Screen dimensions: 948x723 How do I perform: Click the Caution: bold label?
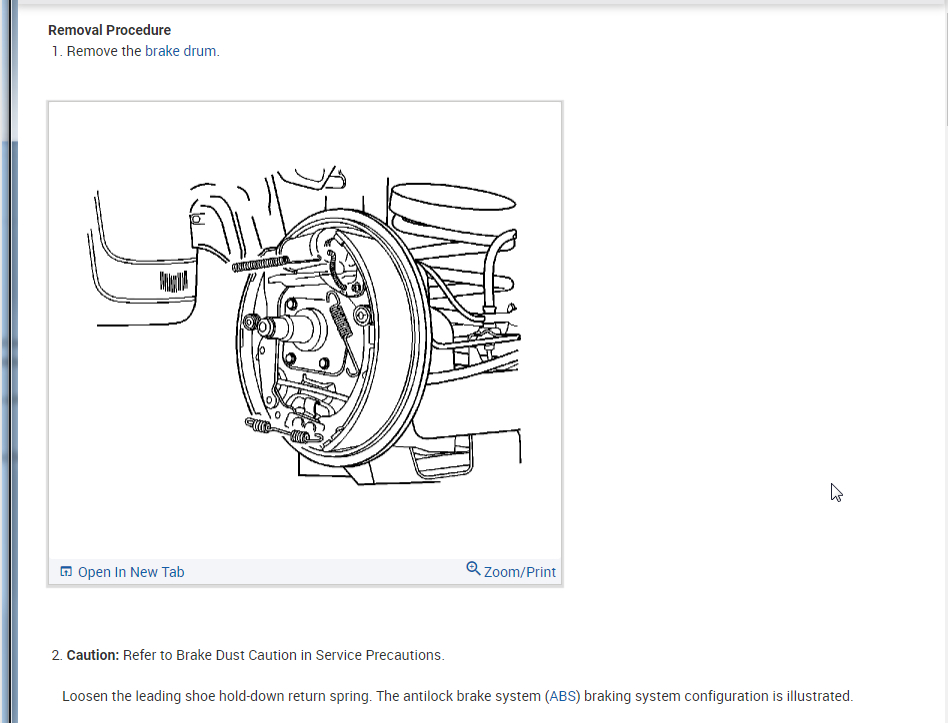(93, 655)
